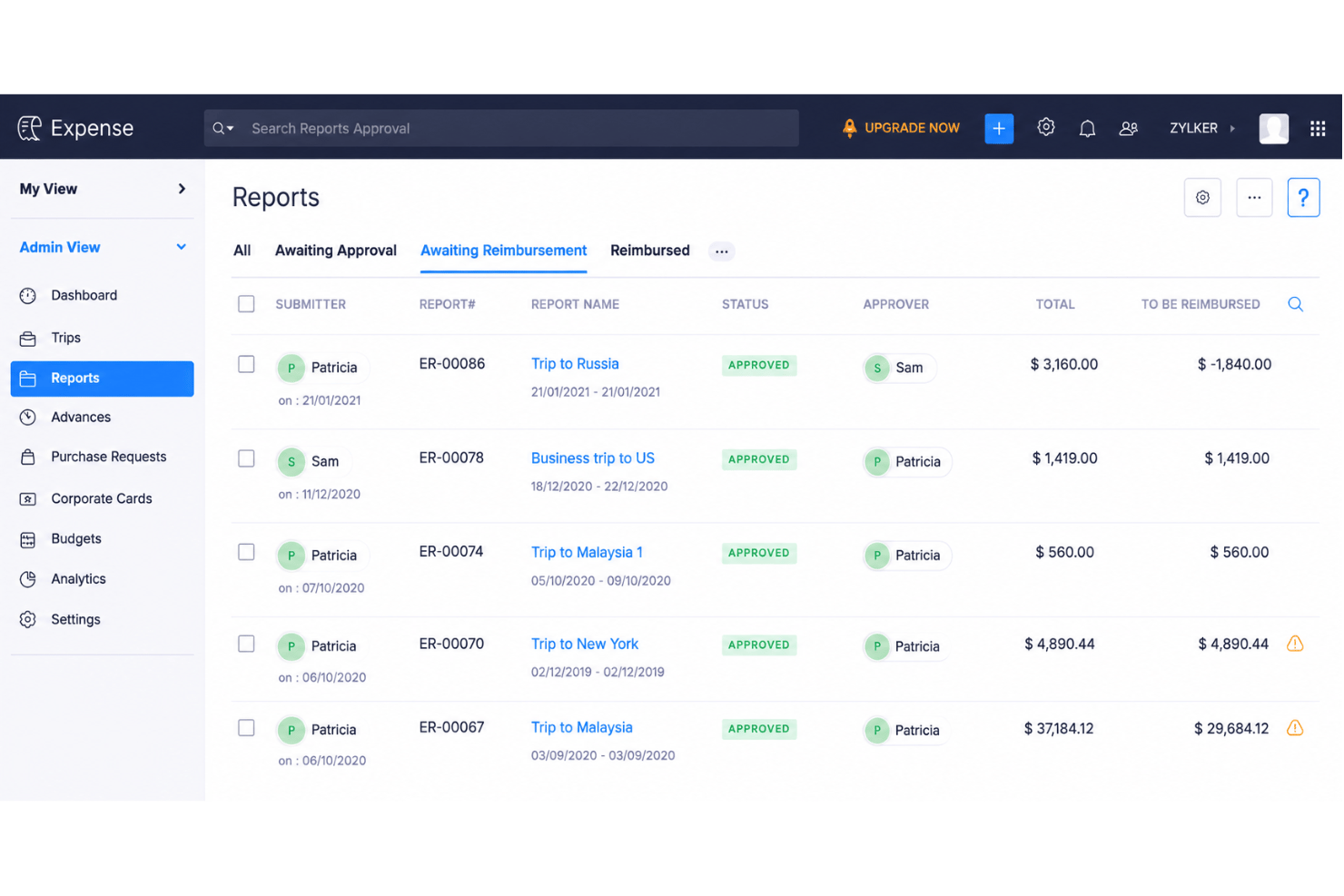
Task: Tick the checkbox for report ER-00086
Action: tap(246, 364)
